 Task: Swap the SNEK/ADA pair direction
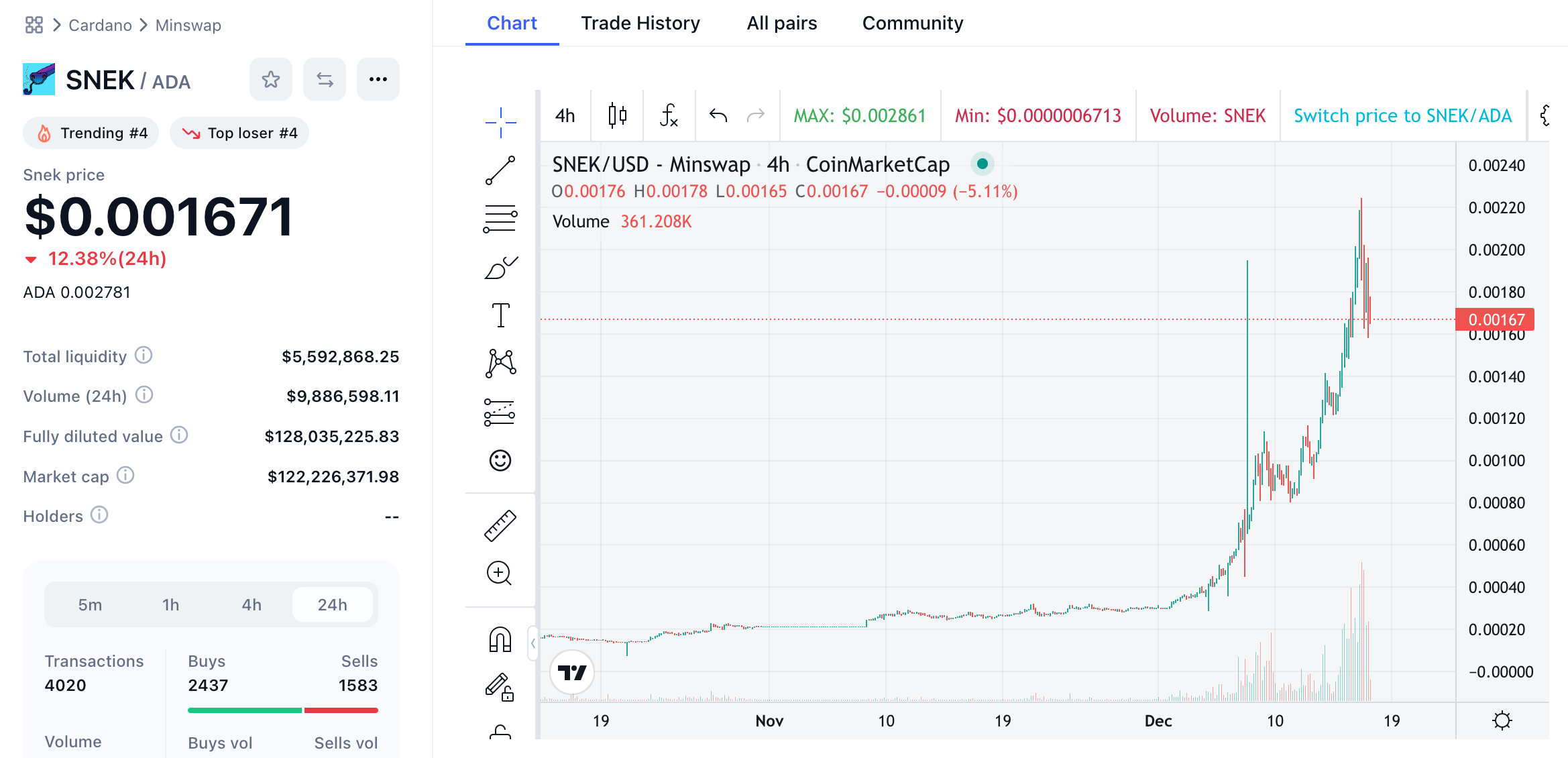pos(325,79)
